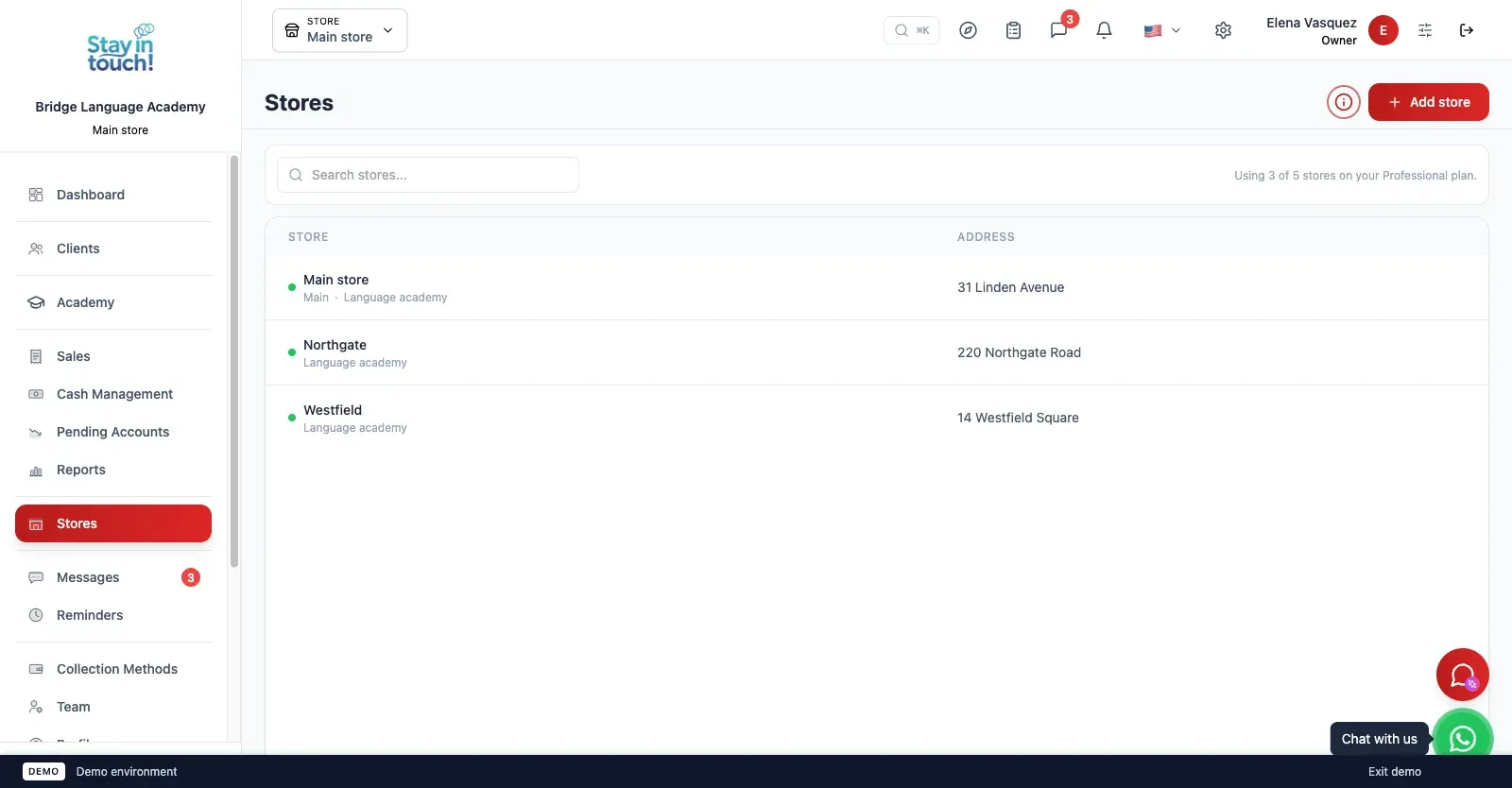Viewport: 1512px width, 788px height.
Task: Open Reports in sidebar
Action: [x=113, y=470]
